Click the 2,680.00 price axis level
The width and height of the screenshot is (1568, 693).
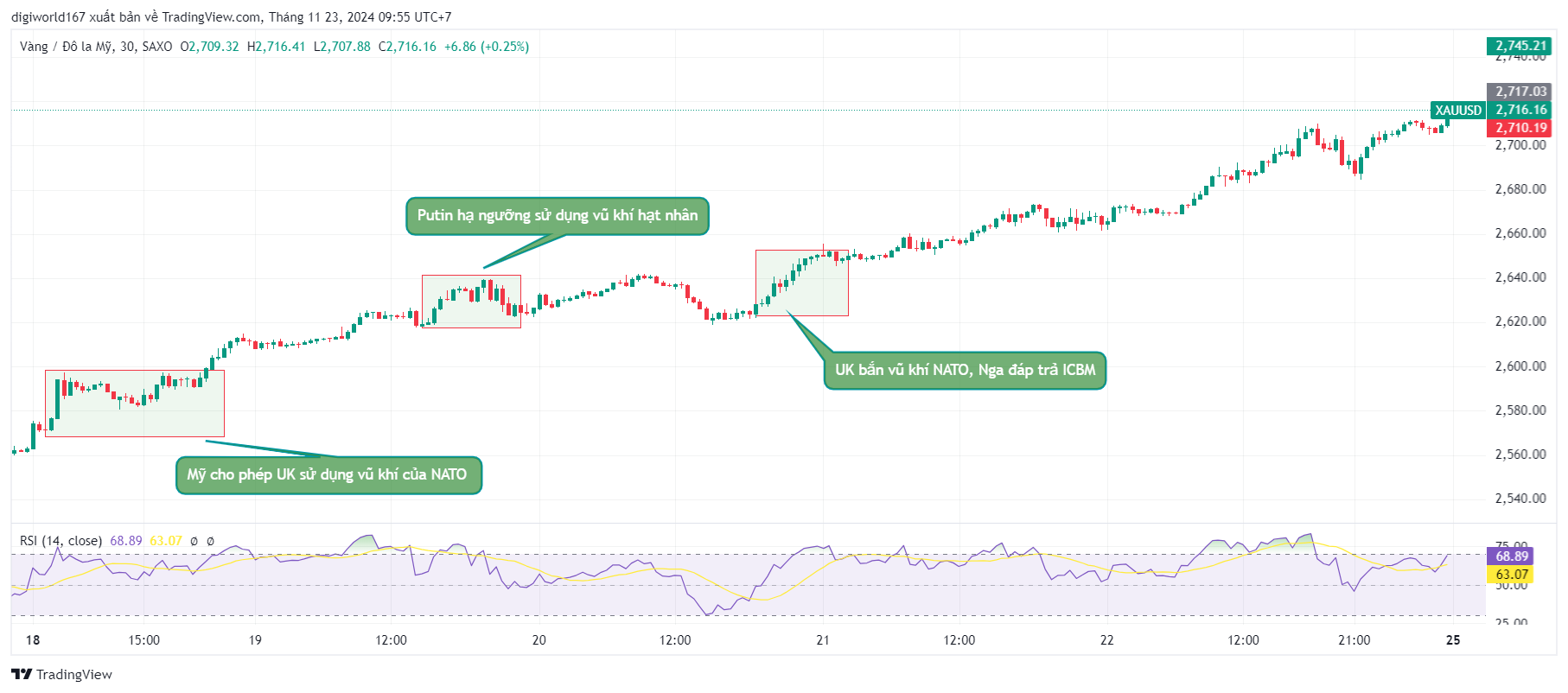(1520, 189)
